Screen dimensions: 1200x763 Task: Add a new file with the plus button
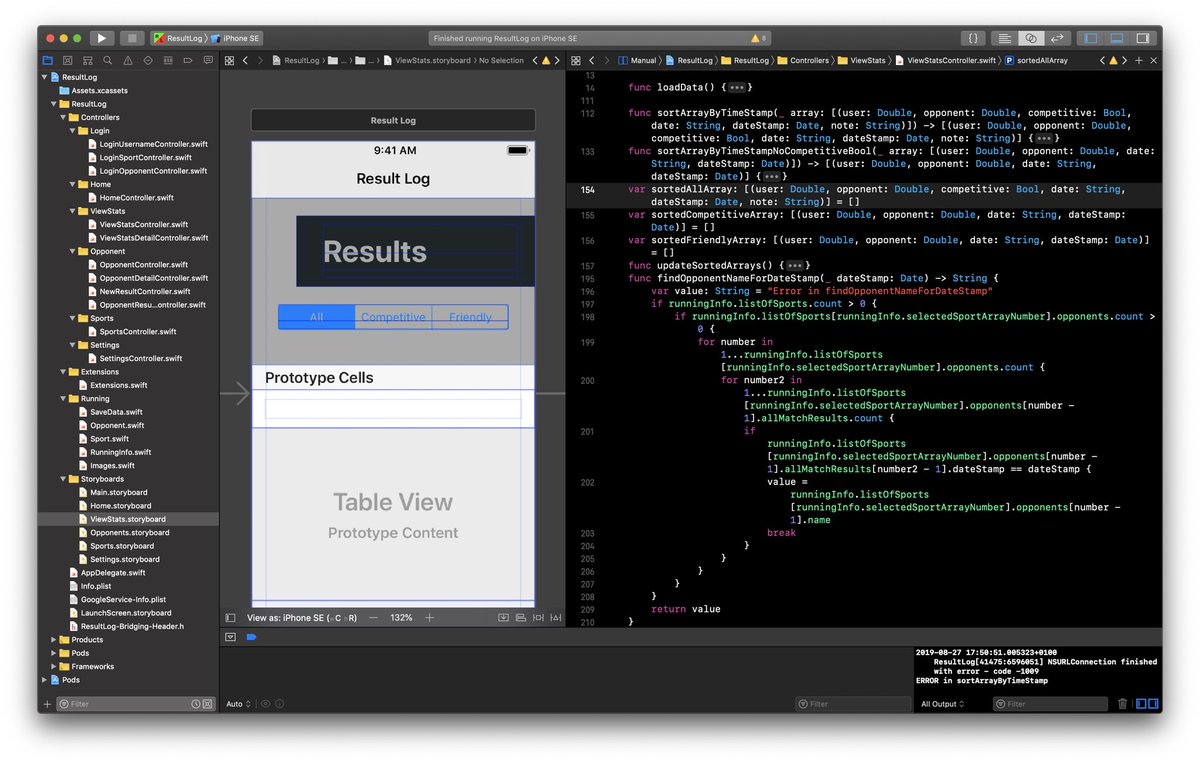[46, 704]
